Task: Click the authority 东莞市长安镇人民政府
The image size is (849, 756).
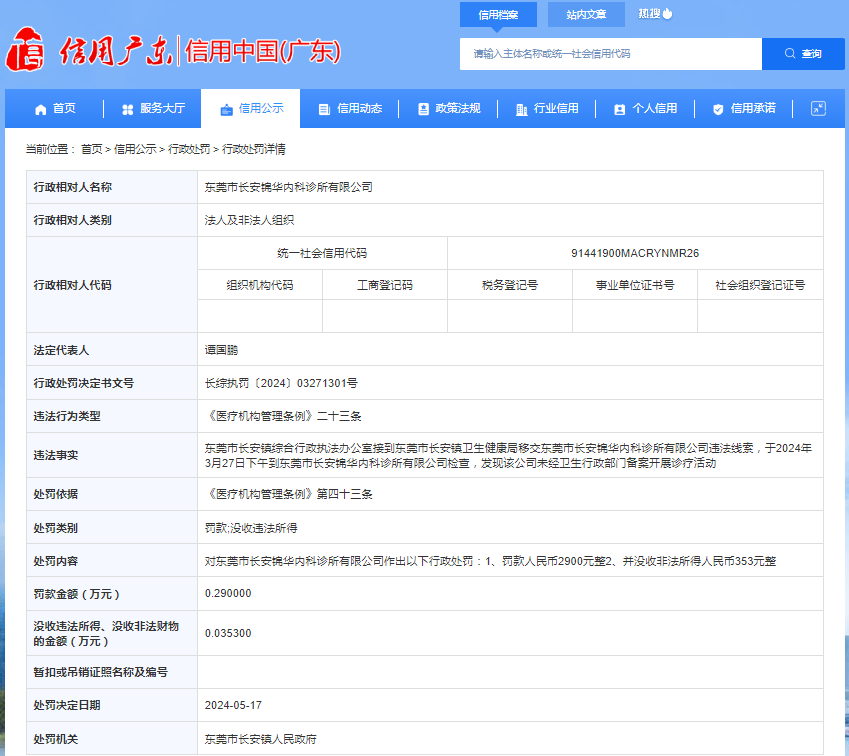Action: point(260,739)
